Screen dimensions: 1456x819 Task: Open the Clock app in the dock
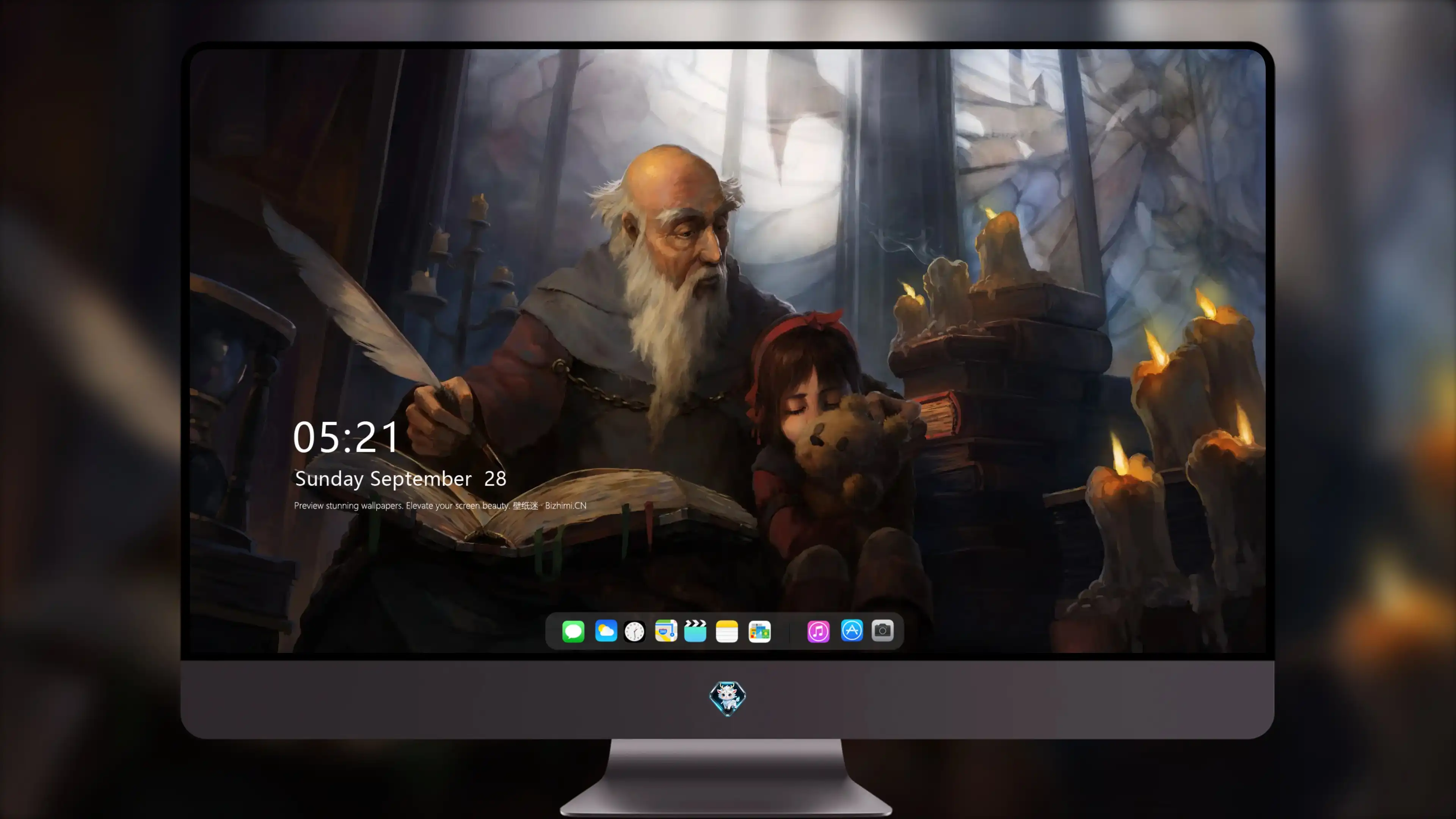point(634,631)
